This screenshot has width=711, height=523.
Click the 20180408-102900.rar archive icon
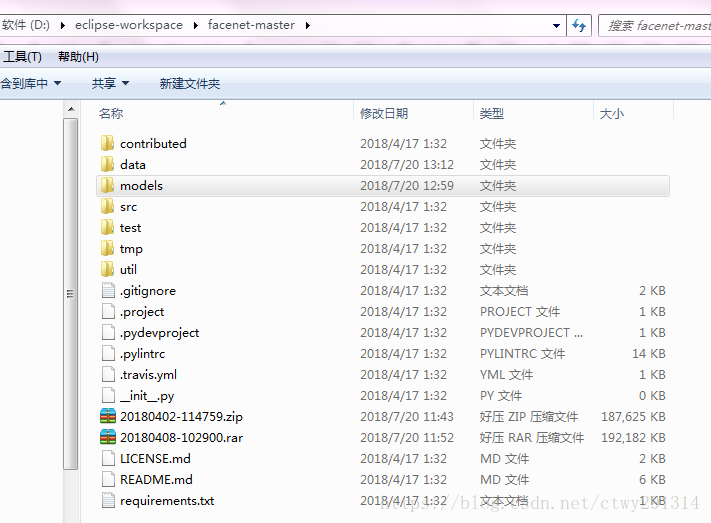pyautogui.click(x=108, y=437)
